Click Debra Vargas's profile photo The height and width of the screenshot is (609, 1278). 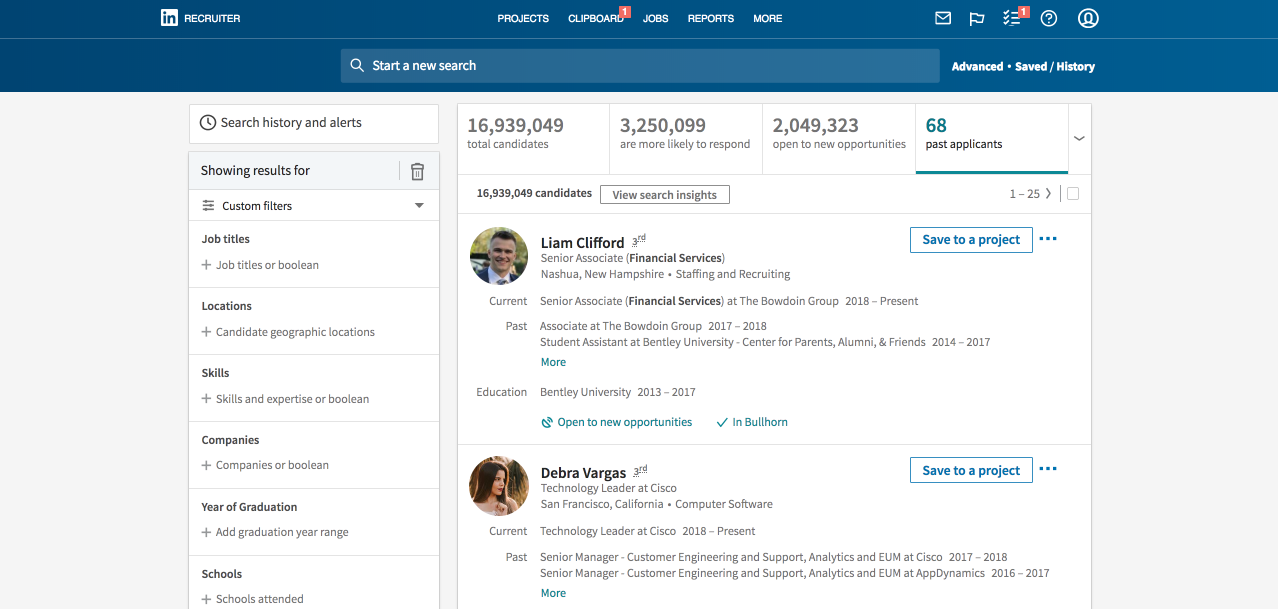499,486
